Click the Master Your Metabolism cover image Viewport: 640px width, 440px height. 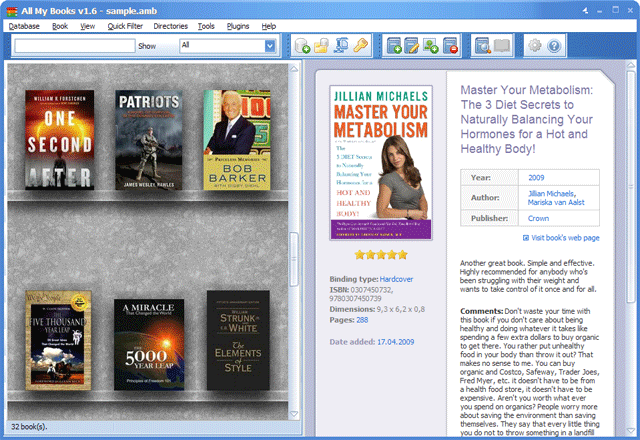click(x=381, y=162)
